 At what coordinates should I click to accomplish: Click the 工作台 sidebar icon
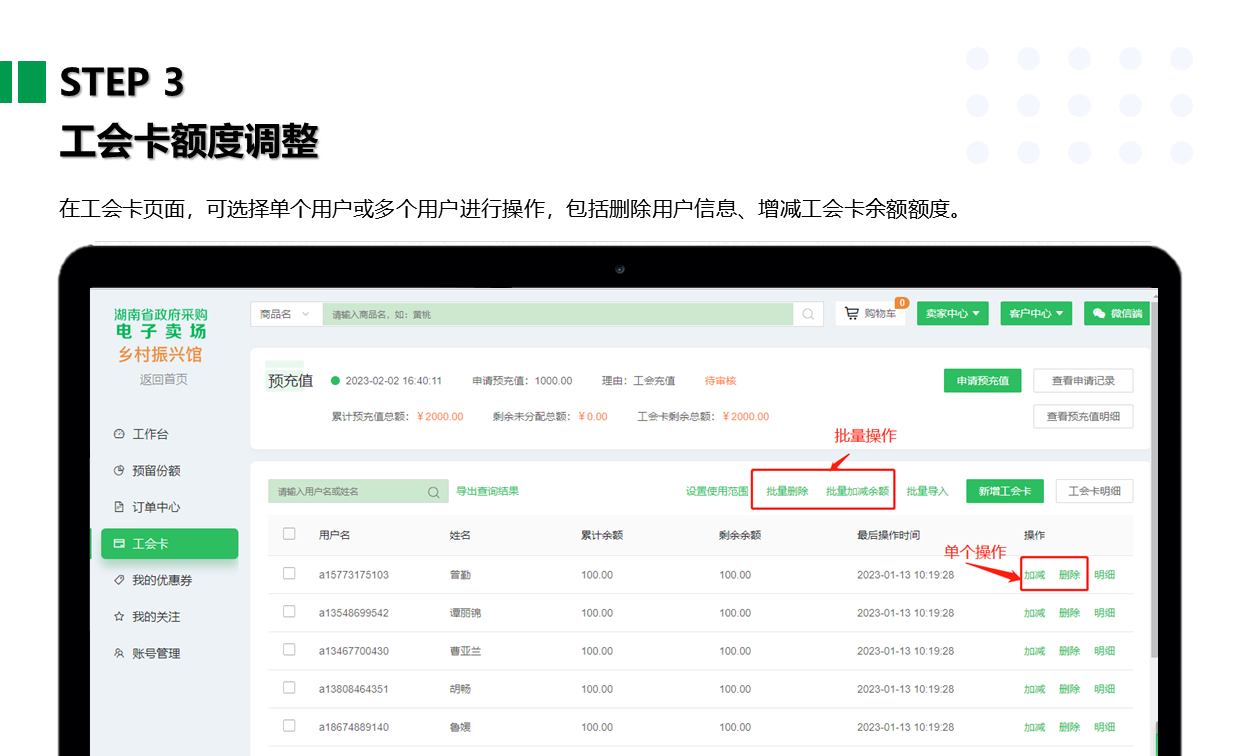[x=119, y=434]
